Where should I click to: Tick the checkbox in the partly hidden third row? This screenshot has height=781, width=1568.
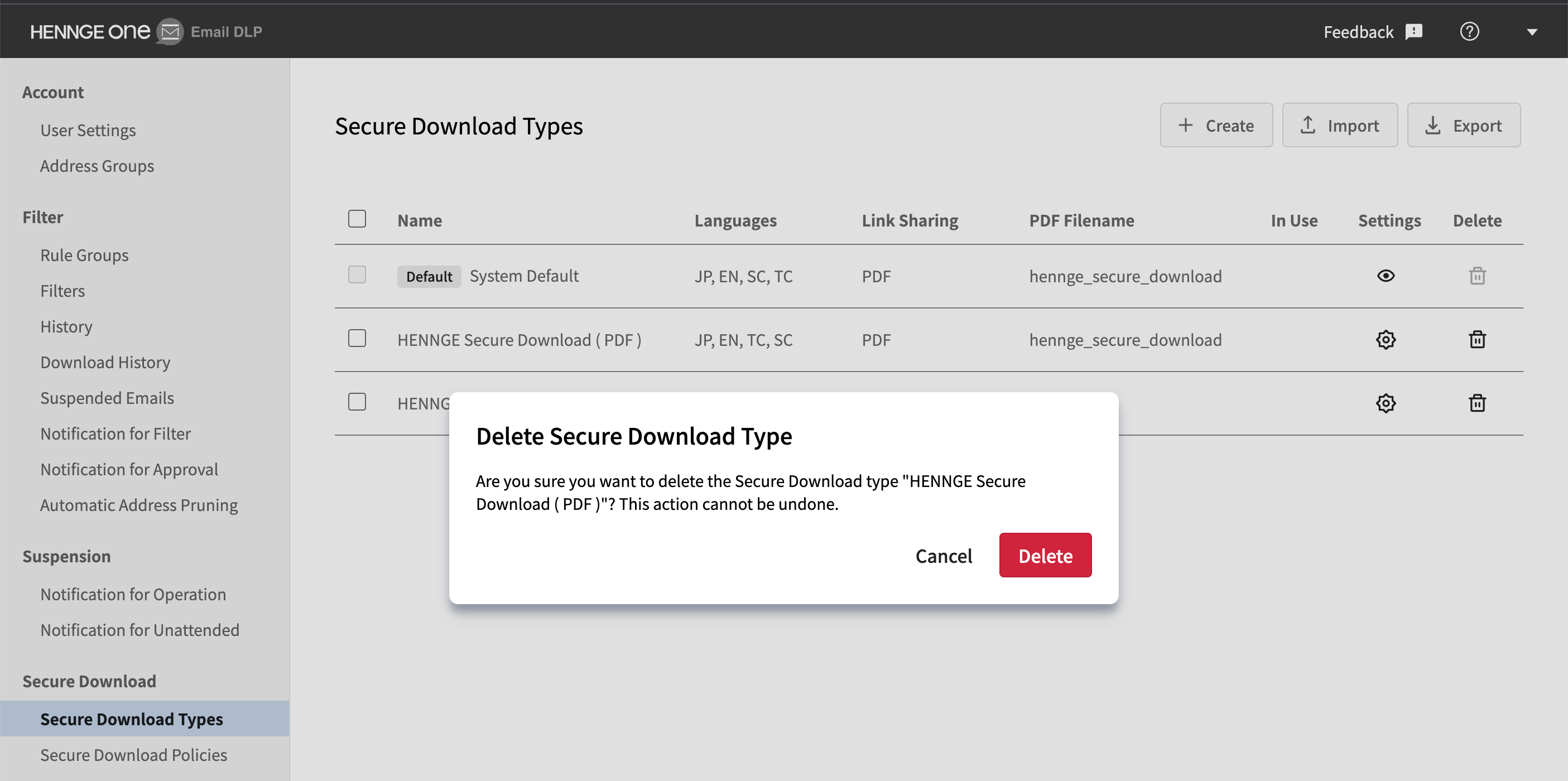[x=357, y=402]
